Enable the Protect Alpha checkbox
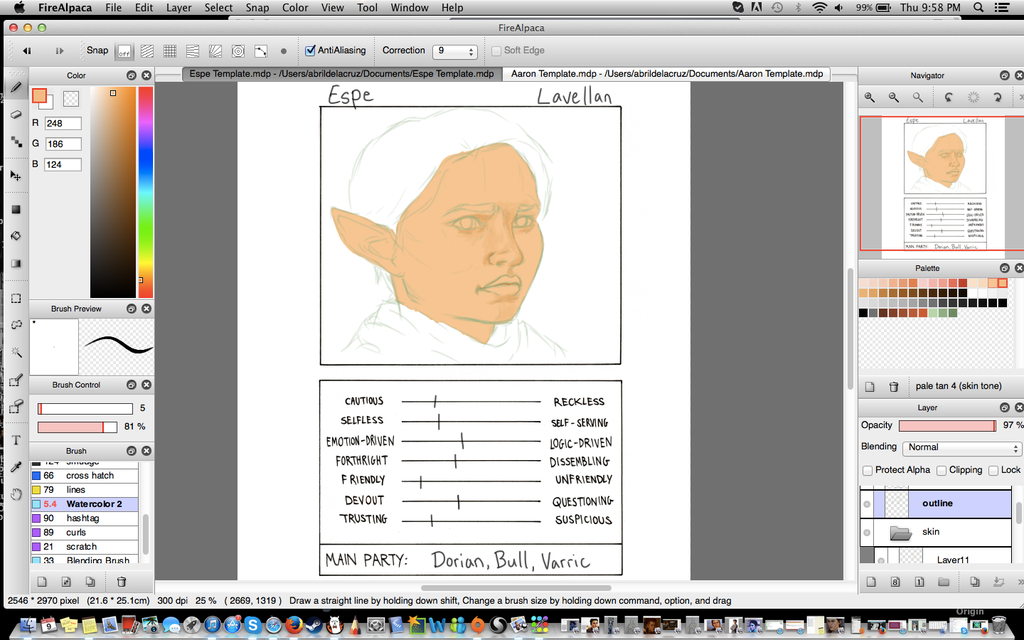 coord(867,470)
